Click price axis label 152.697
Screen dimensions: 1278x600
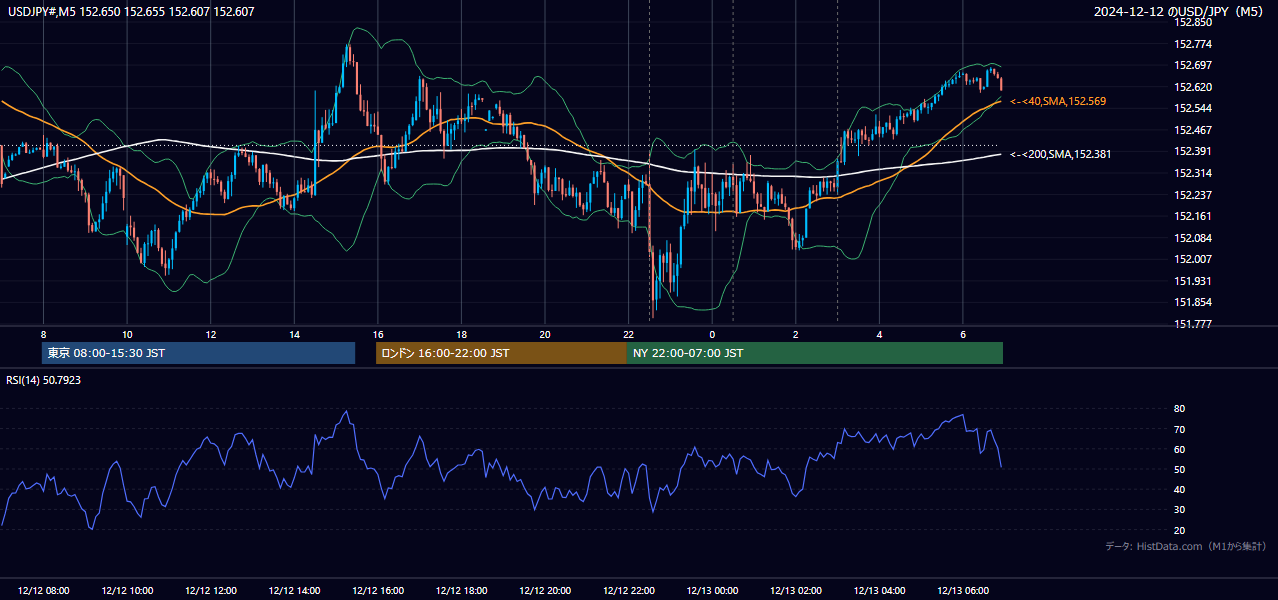coord(1193,65)
